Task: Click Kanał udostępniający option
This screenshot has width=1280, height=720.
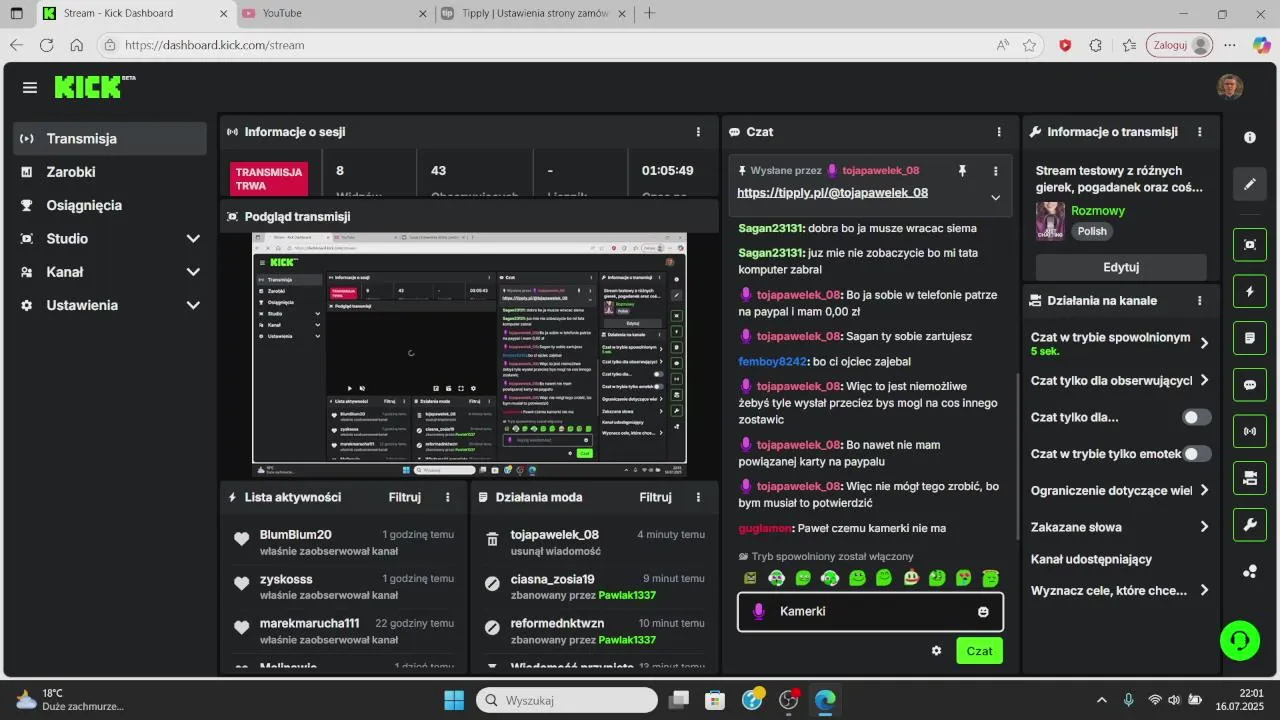Action: point(1091,559)
